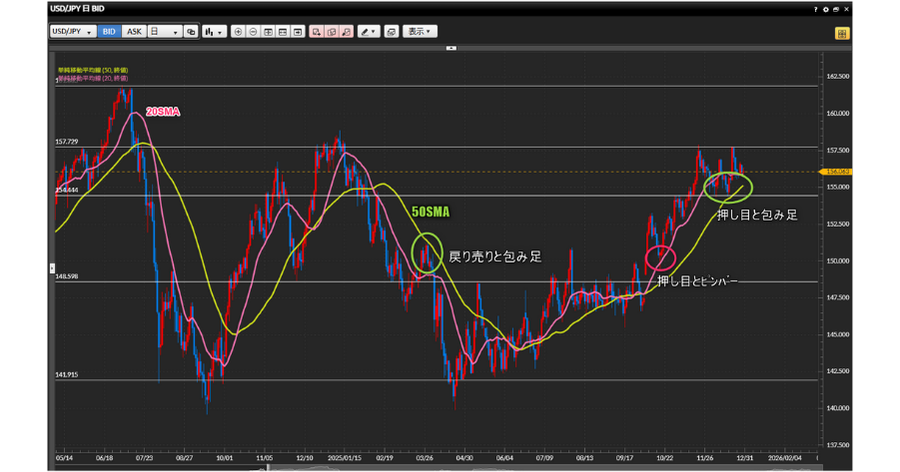Open the USD/JPY currency pair dropdown
The height and width of the screenshot is (472, 900).
tap(73, 32)
